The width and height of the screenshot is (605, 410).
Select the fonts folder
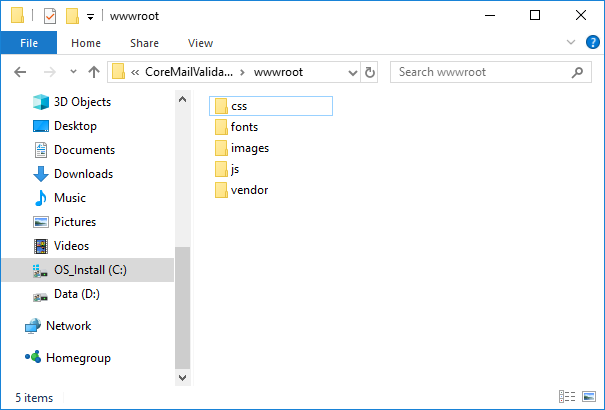244,127
